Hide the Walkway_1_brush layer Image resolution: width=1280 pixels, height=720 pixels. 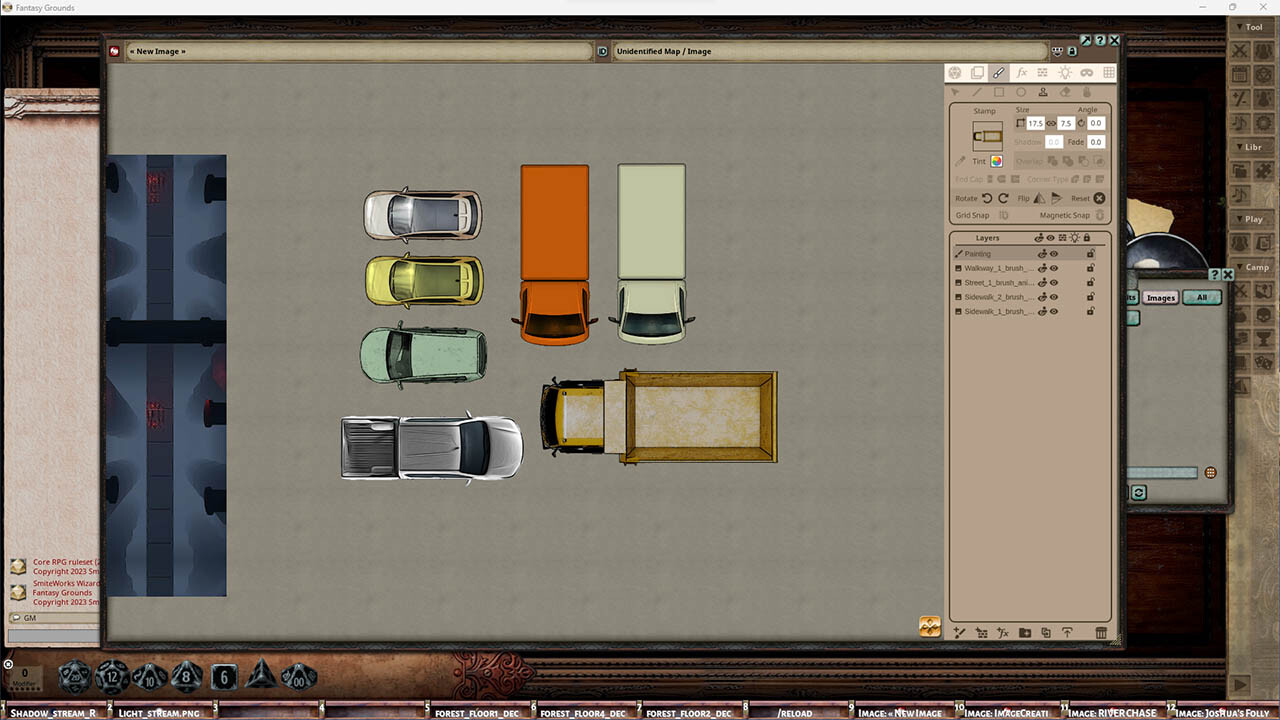pyautogui.click(x=1053, y=268)
